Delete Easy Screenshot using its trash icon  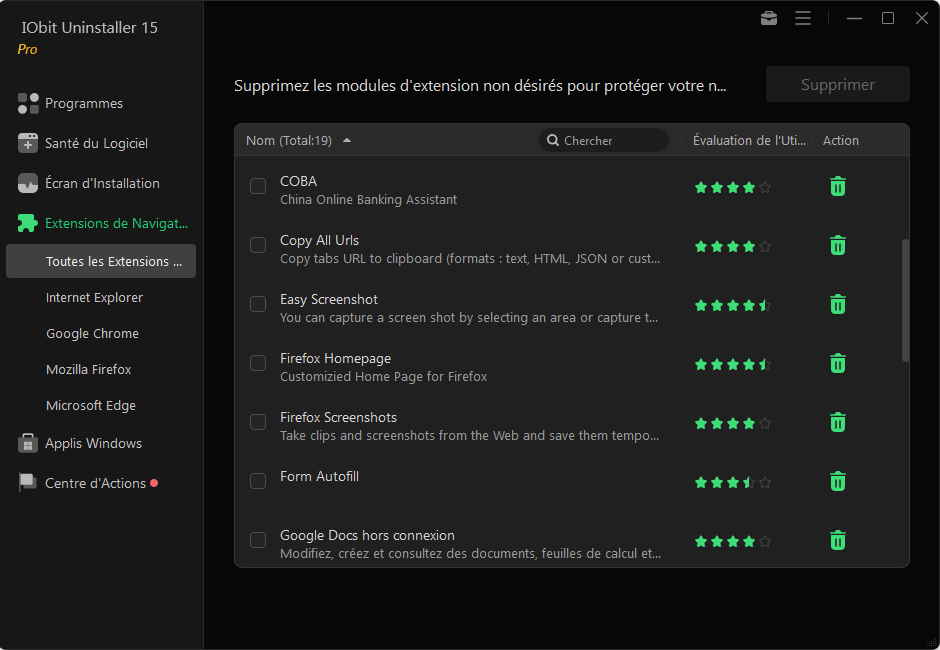(x=838, y=305)
